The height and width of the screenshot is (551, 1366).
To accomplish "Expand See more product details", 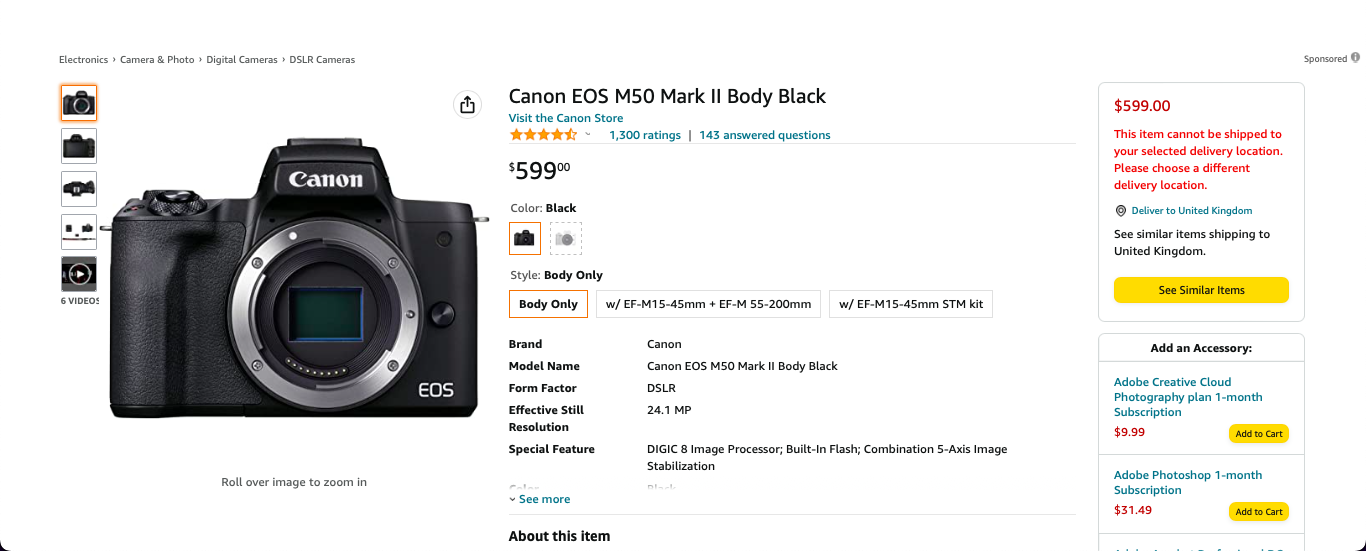I will (x=540, y=499).
